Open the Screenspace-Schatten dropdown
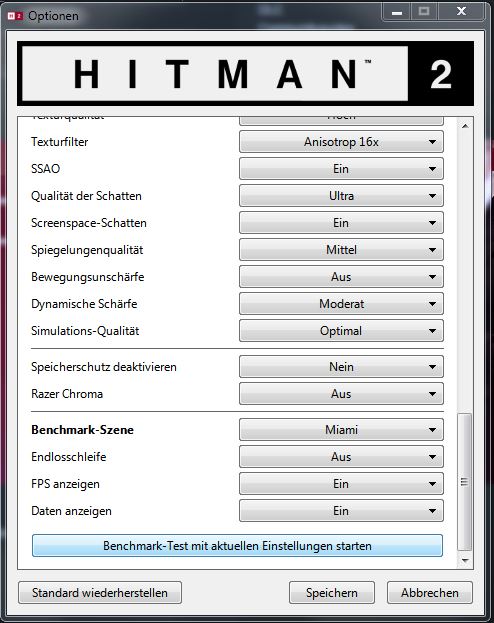Viewport: 494px width, 623px height. pos(341,223)
